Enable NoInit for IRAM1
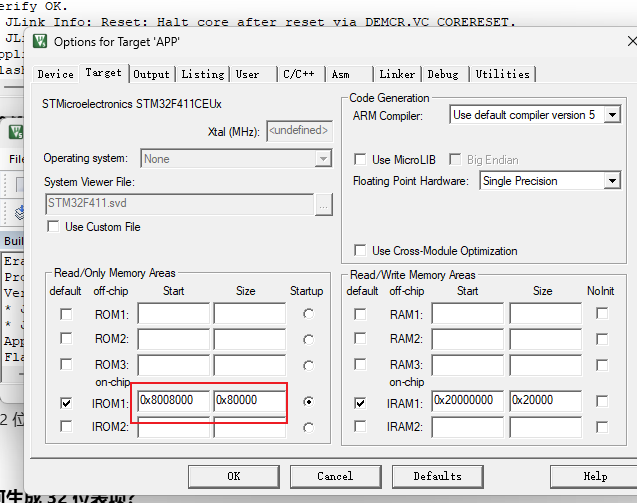637x503 pixels. [x=602, y=401]
